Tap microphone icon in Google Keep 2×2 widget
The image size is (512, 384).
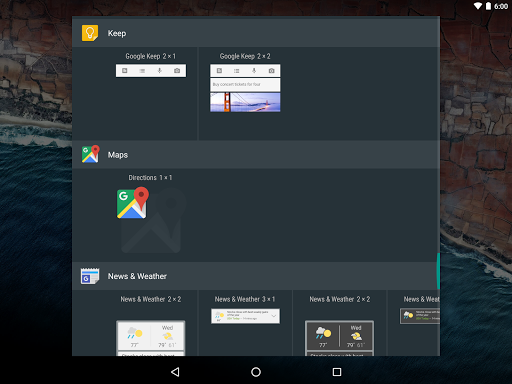pos(254,71)
